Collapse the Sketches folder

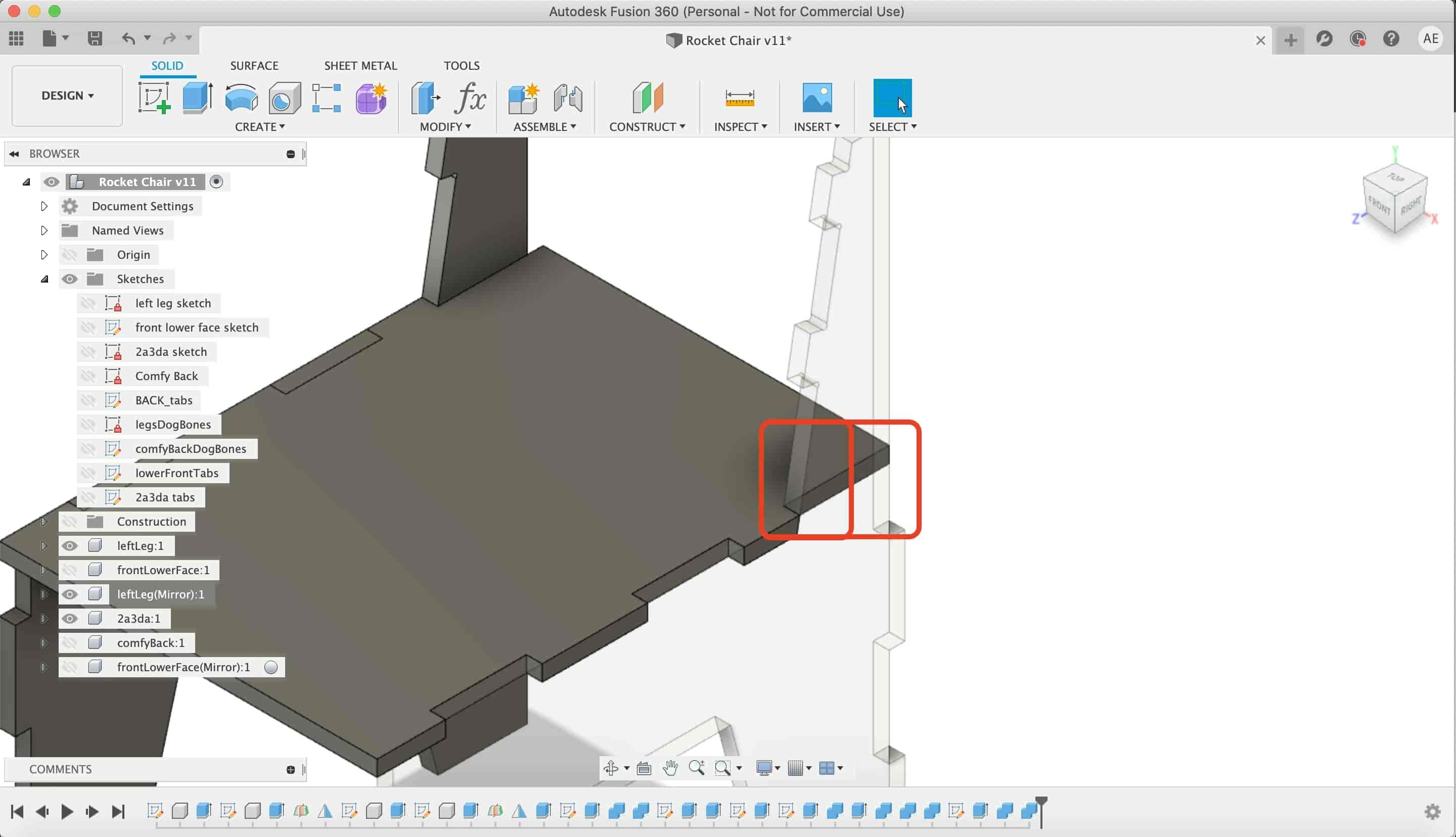click(x=44, y=279)
